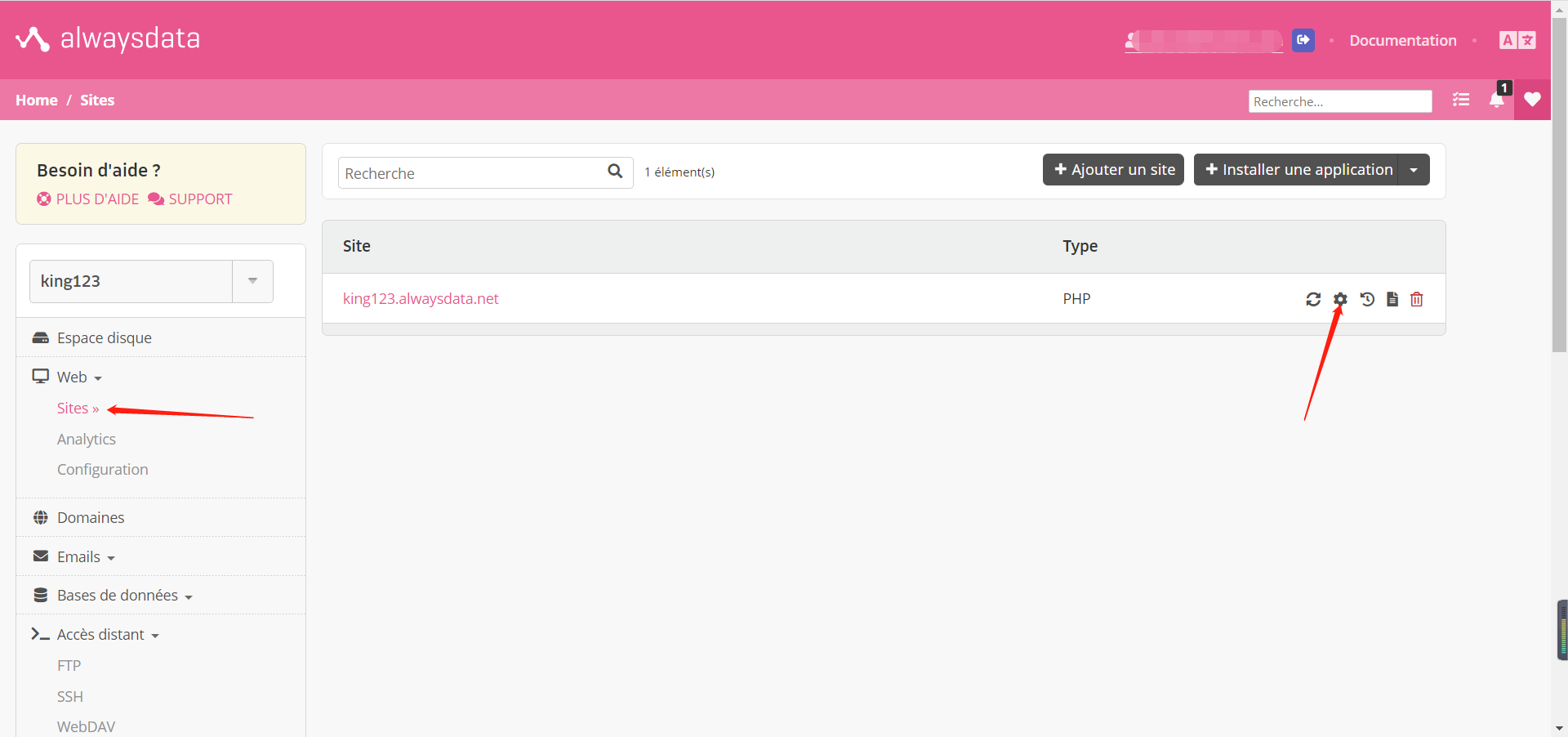Open site settings via gear icon
This screenshot has width=1568, height=737.
pyautogui.click(x=1340, y=299)
